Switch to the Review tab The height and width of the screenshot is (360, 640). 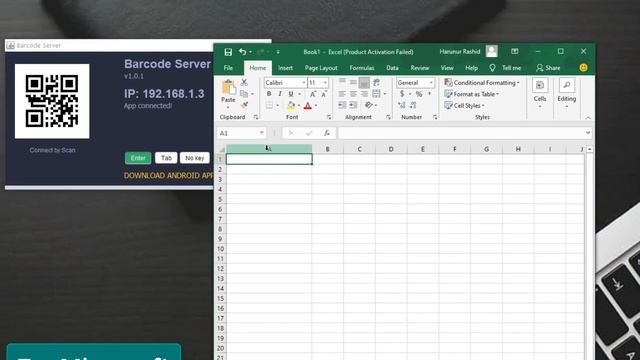pos(420,68)
